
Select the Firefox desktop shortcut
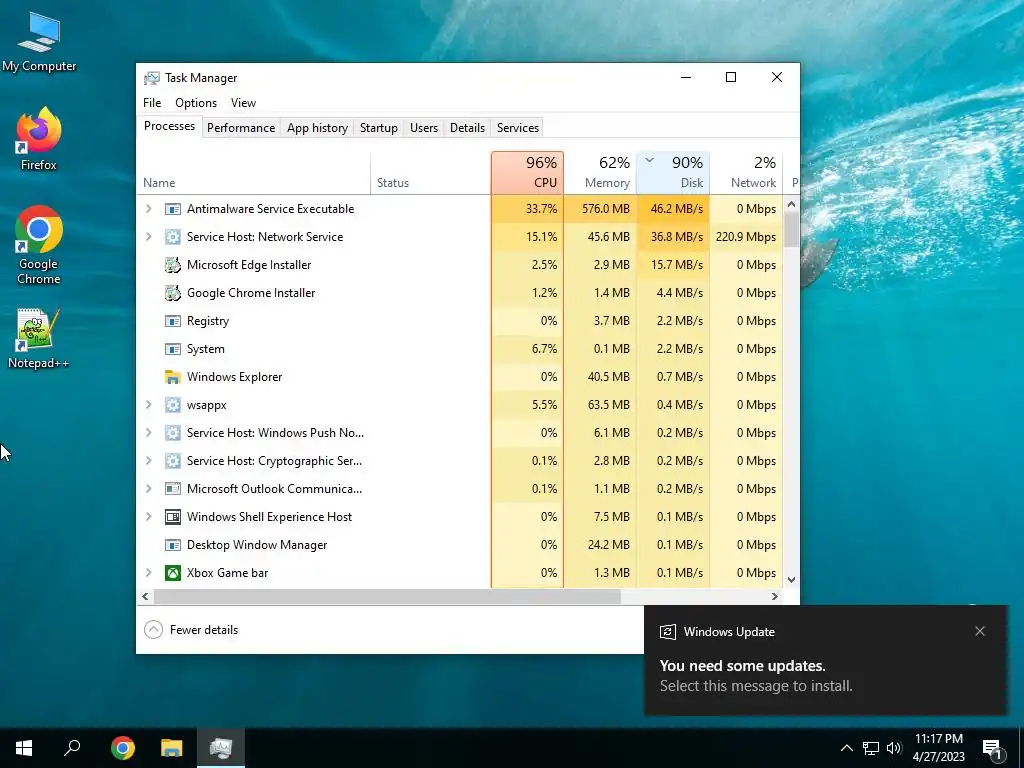(x=39, y=138)
